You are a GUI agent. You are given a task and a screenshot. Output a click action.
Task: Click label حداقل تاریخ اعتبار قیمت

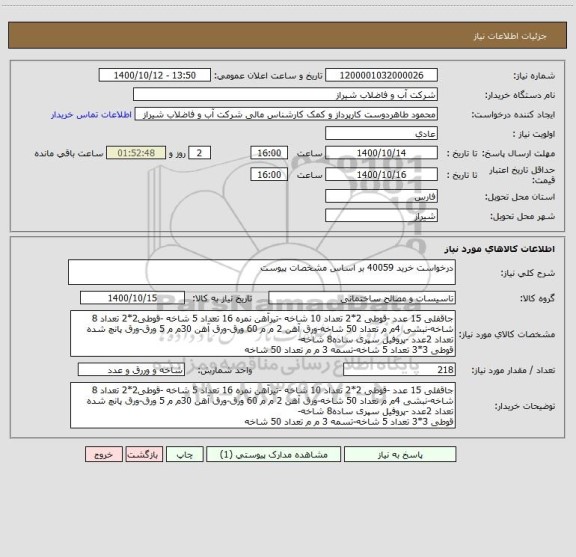point(522,175)
